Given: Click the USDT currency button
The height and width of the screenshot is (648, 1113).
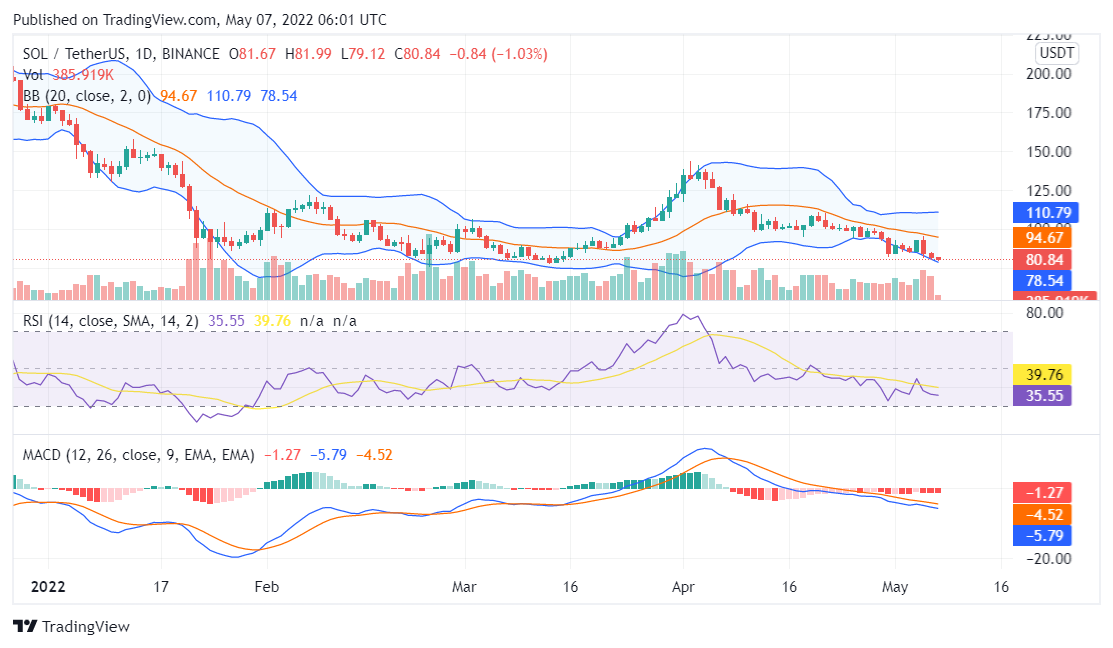Looking at the screenshot, I should tap(1058, 53).
